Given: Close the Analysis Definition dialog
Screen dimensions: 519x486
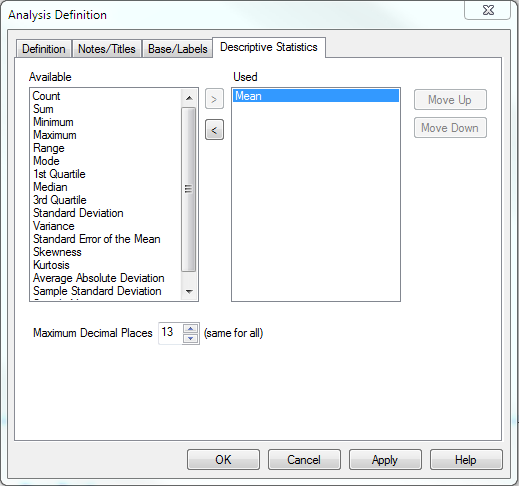Looking at the screenshot, I should click(488, 10).
